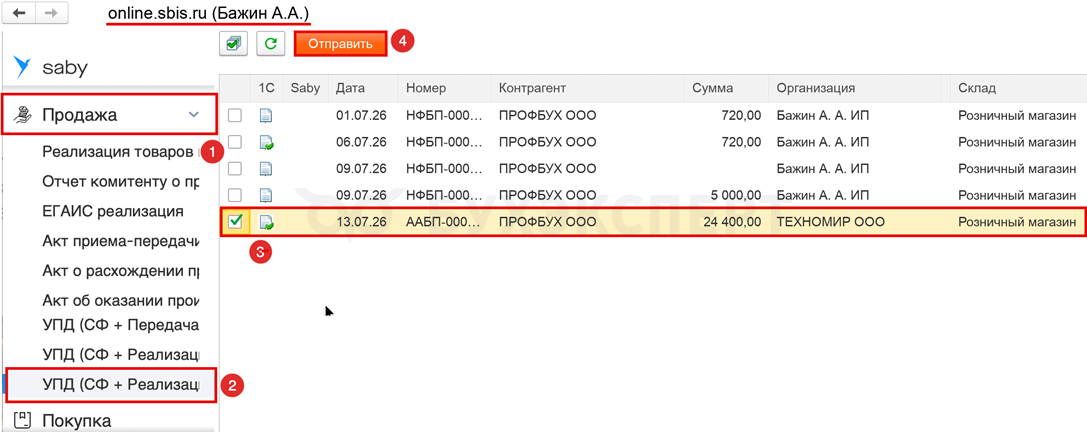This screenshot has height=432, width=1087.
Task: Click the document icon in the 5 000,00 row
Action: (266, 196)
